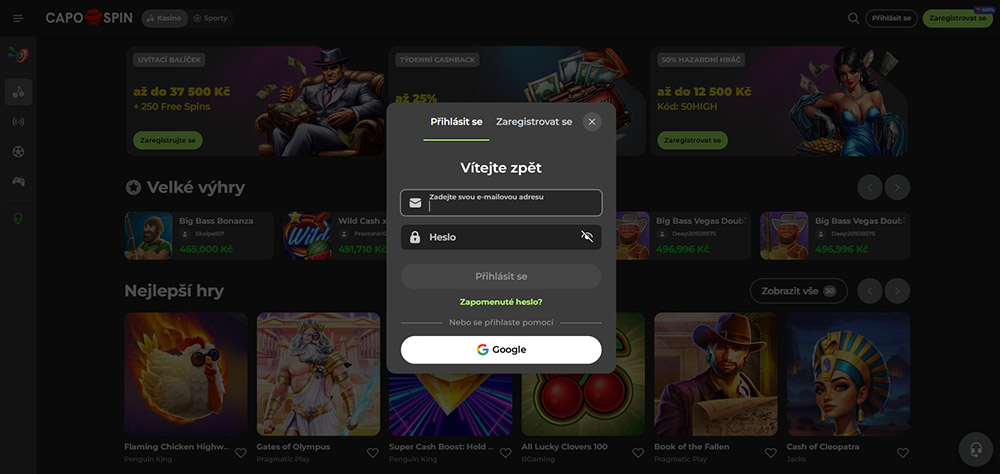Favorite All Lucky Clovers 100 heart icon

(638, 453)
